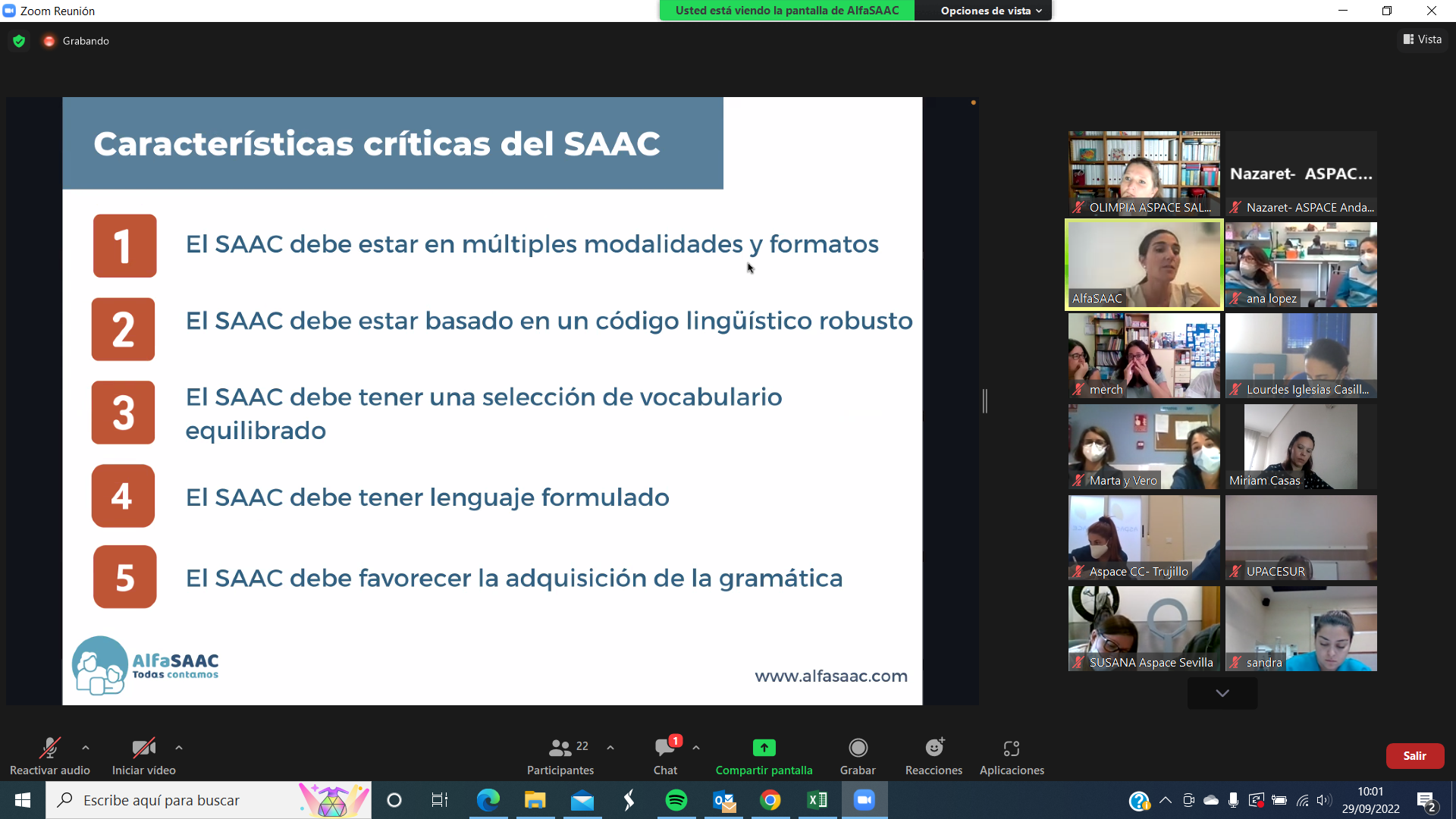
Task: Toggle mute on OLIMPIA ASPACE participant
Action: [1079, 207]
